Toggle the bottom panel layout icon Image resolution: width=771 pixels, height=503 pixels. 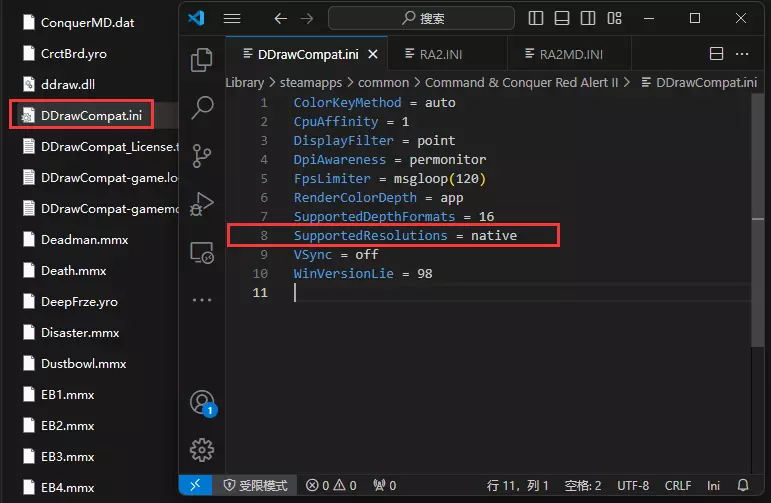(562, 18)
